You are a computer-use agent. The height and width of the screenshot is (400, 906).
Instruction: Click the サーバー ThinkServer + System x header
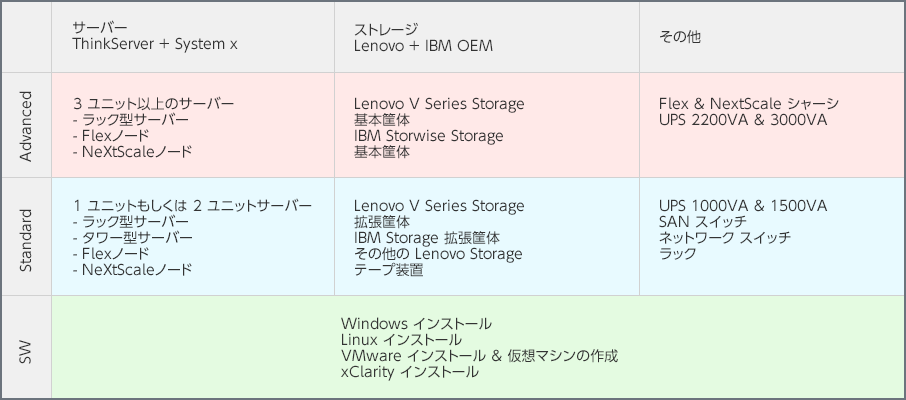pyautogui.click(x=155, y=36)
